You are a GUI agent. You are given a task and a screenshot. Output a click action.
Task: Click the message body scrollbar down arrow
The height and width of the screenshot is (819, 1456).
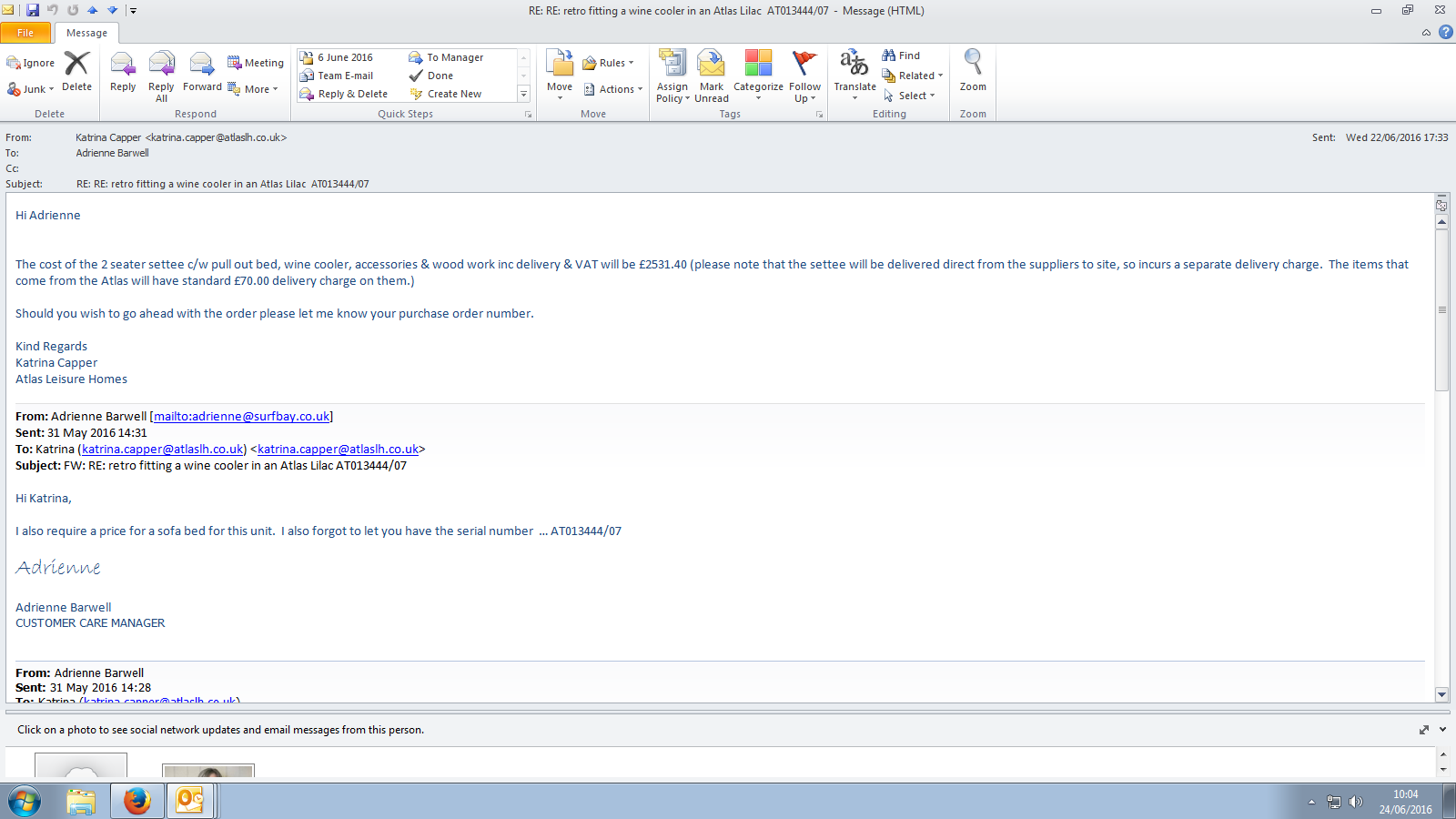[1441, 694]
